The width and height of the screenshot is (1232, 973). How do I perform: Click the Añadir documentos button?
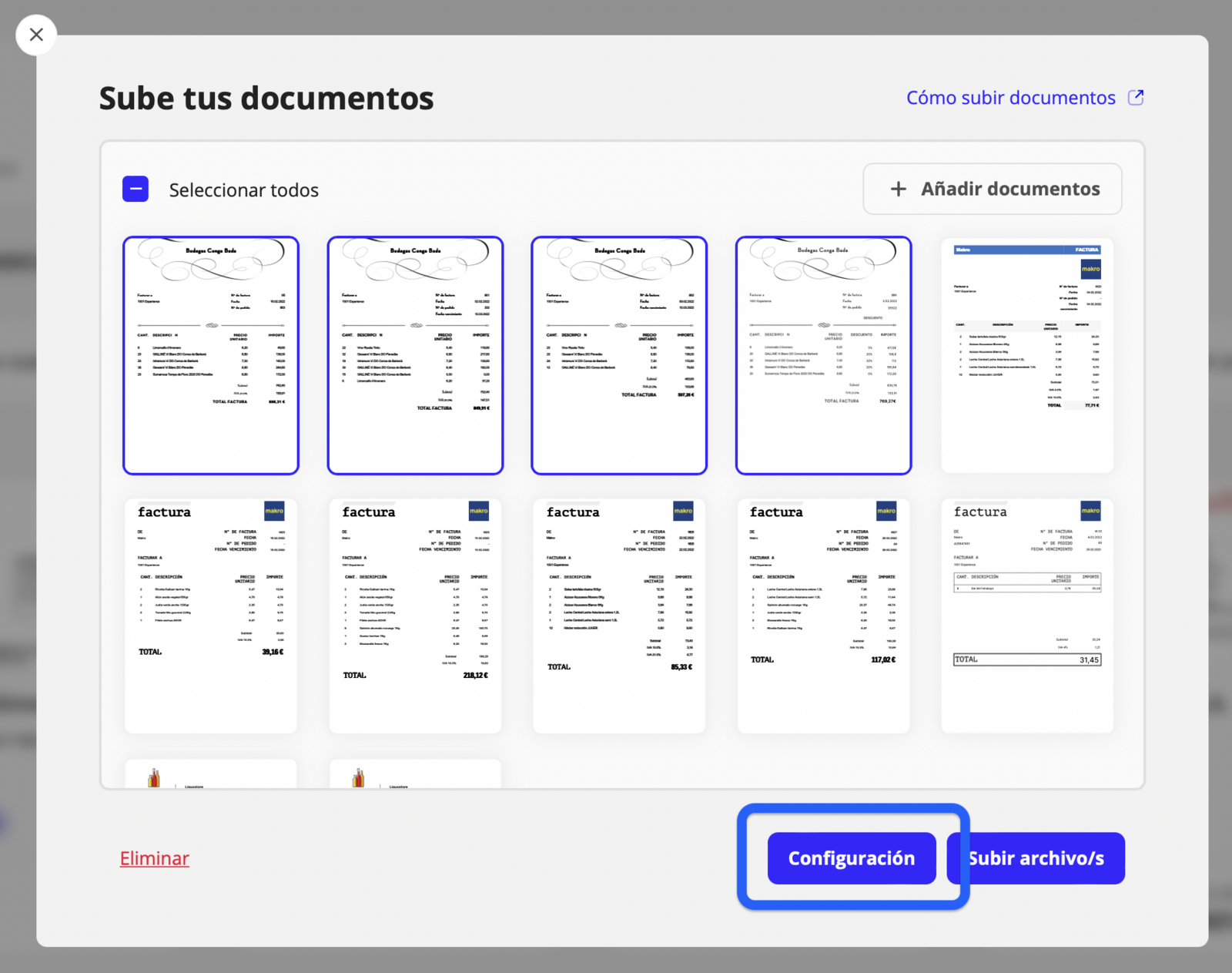pos(992,189)
